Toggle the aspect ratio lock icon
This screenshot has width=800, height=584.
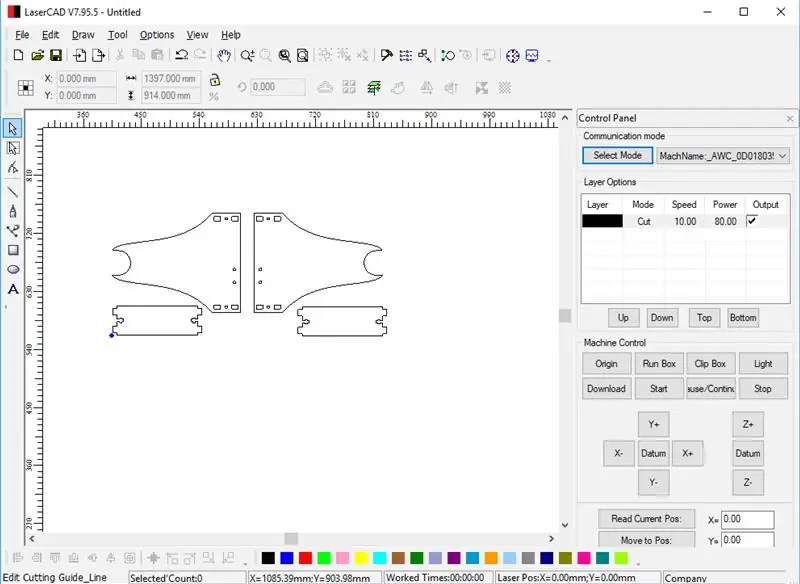click(x=215, y=80)
